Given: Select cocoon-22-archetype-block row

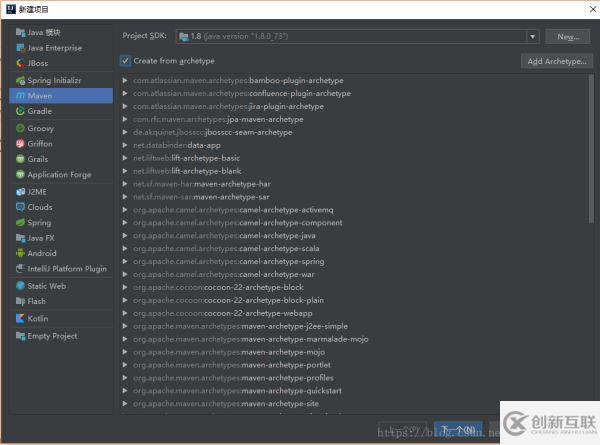Looking at the screenshot, I should 354,287.
